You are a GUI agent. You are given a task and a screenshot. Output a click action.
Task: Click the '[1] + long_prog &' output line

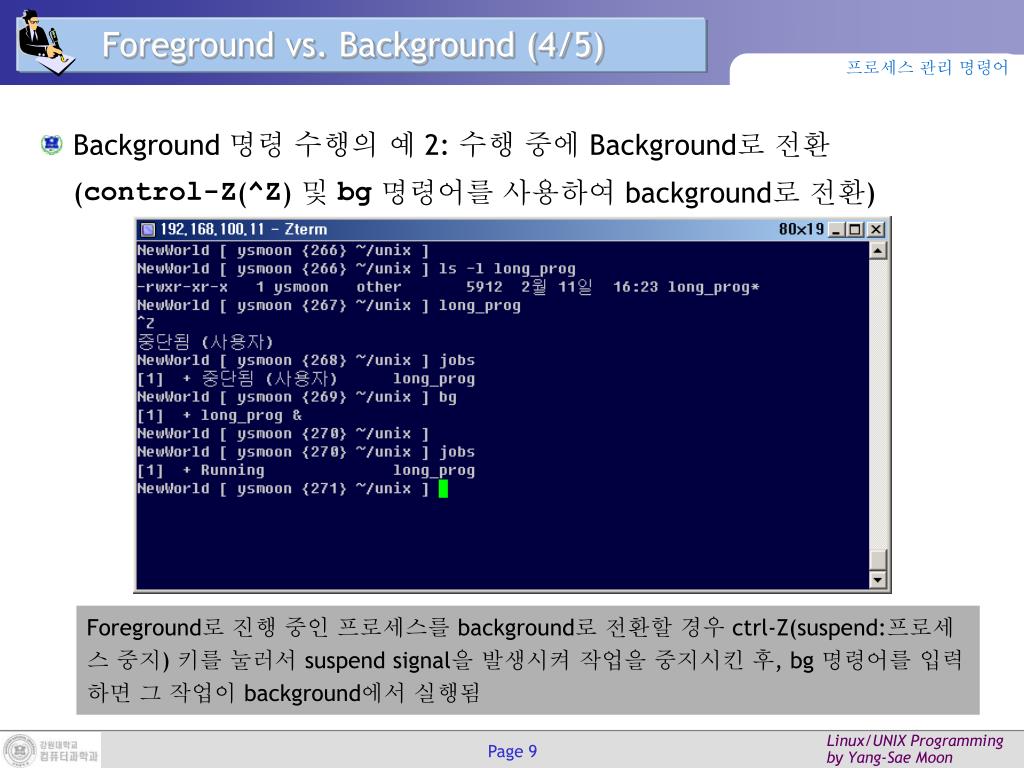[x=219, y=415]
